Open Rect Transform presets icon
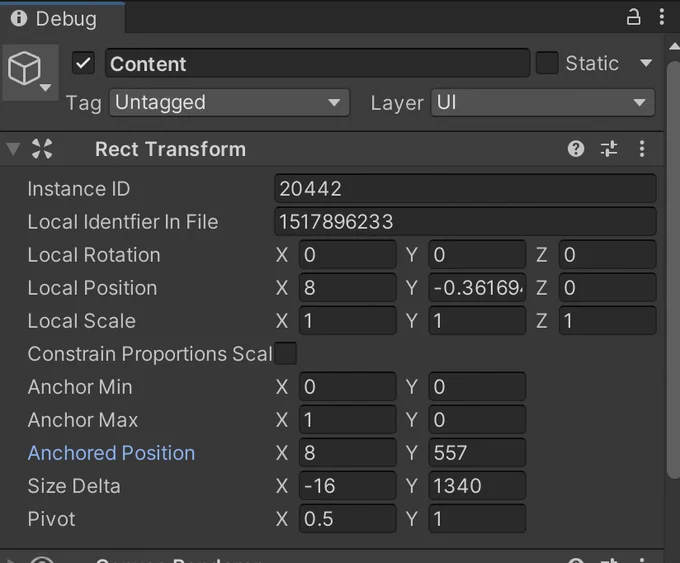 coord(609,149)
